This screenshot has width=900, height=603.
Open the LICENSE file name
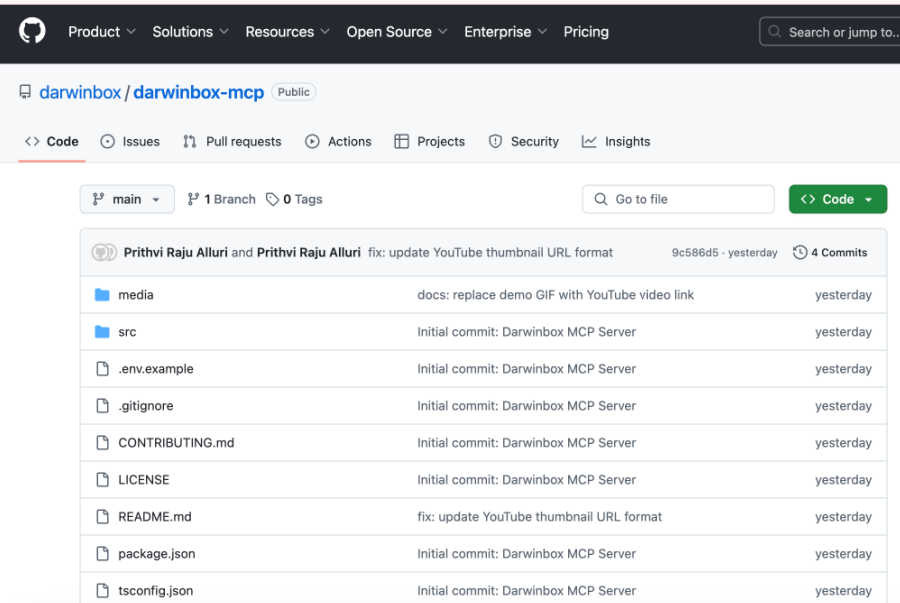(x=143, y=480)
